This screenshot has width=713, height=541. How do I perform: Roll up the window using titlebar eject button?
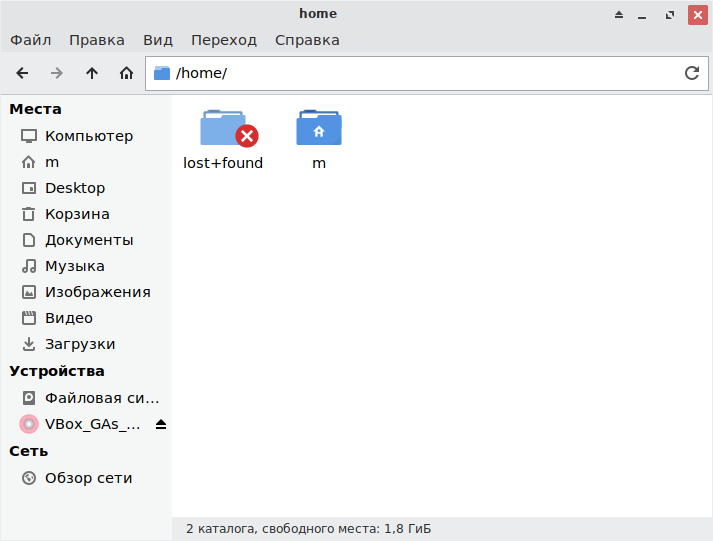tap(618, 14)
